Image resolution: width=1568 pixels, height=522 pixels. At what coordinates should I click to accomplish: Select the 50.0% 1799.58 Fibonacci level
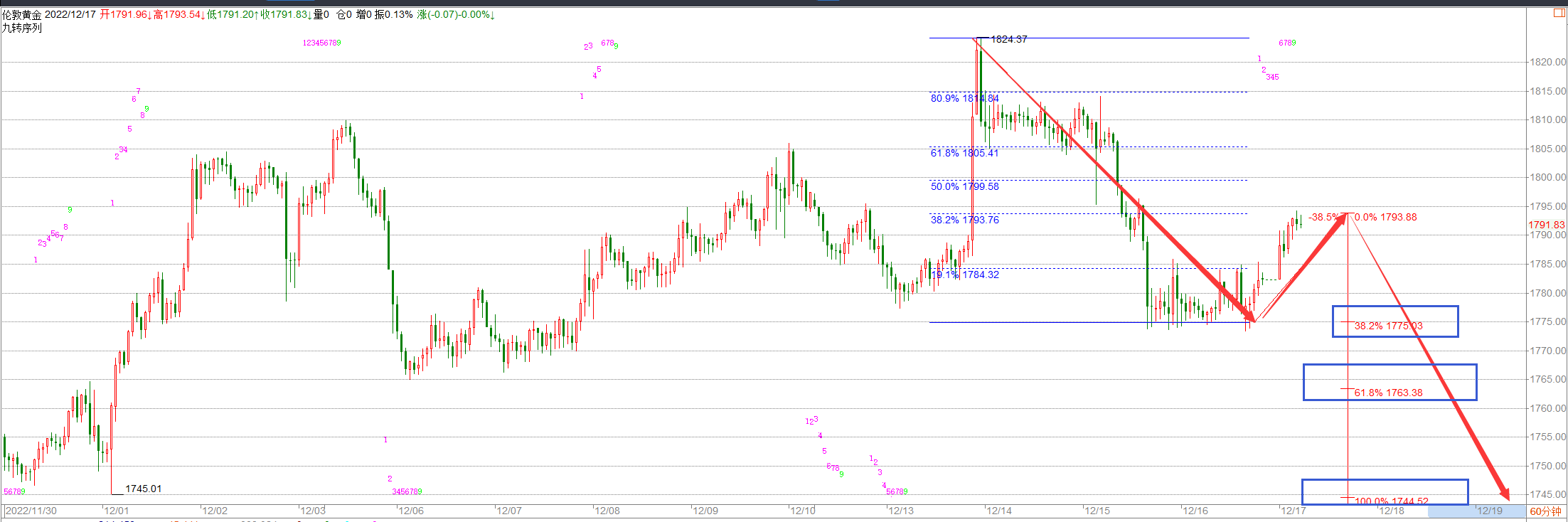[x=965, y=186]
